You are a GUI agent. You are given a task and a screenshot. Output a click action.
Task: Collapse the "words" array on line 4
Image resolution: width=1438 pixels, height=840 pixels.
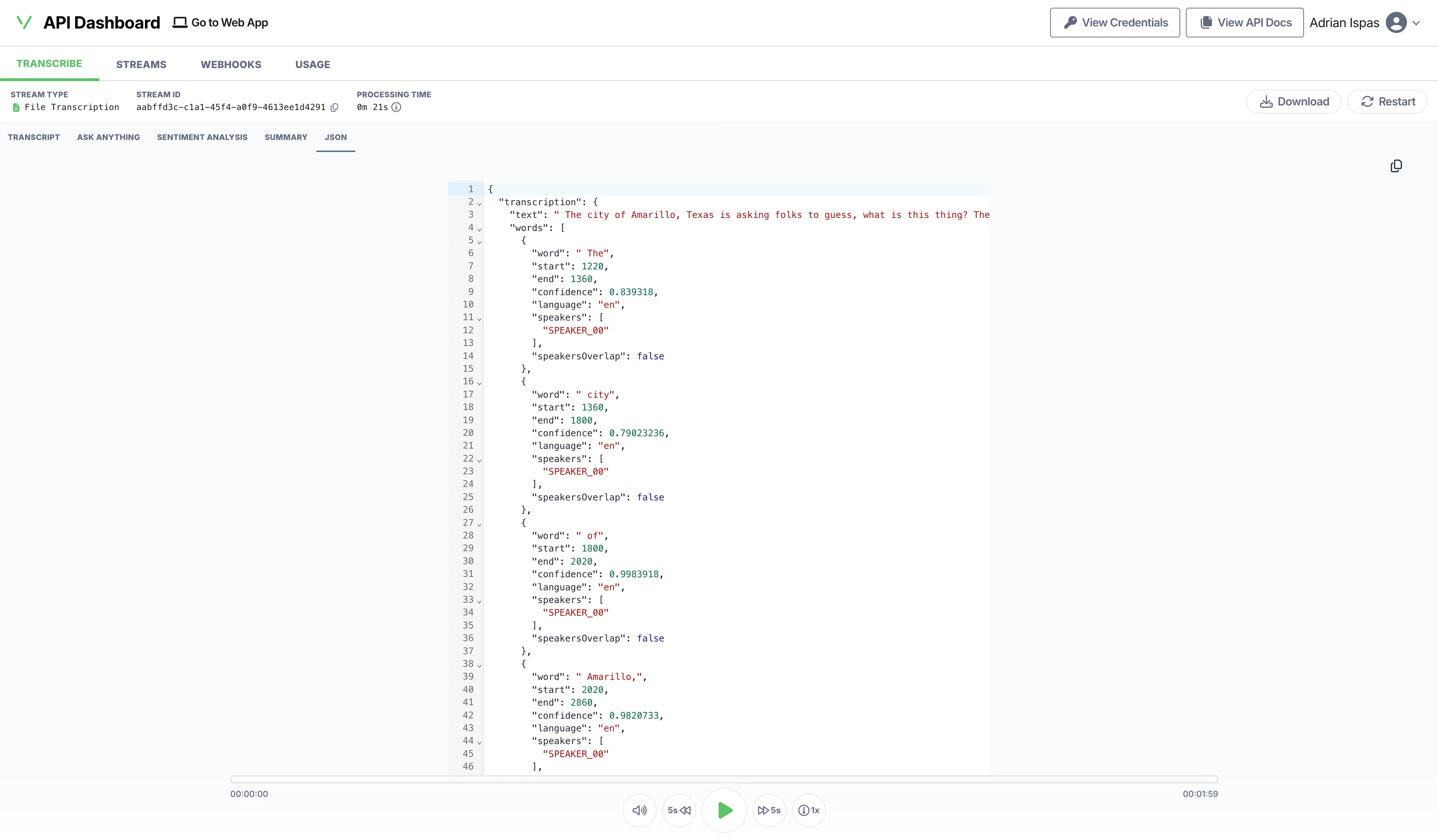(479, 230)
